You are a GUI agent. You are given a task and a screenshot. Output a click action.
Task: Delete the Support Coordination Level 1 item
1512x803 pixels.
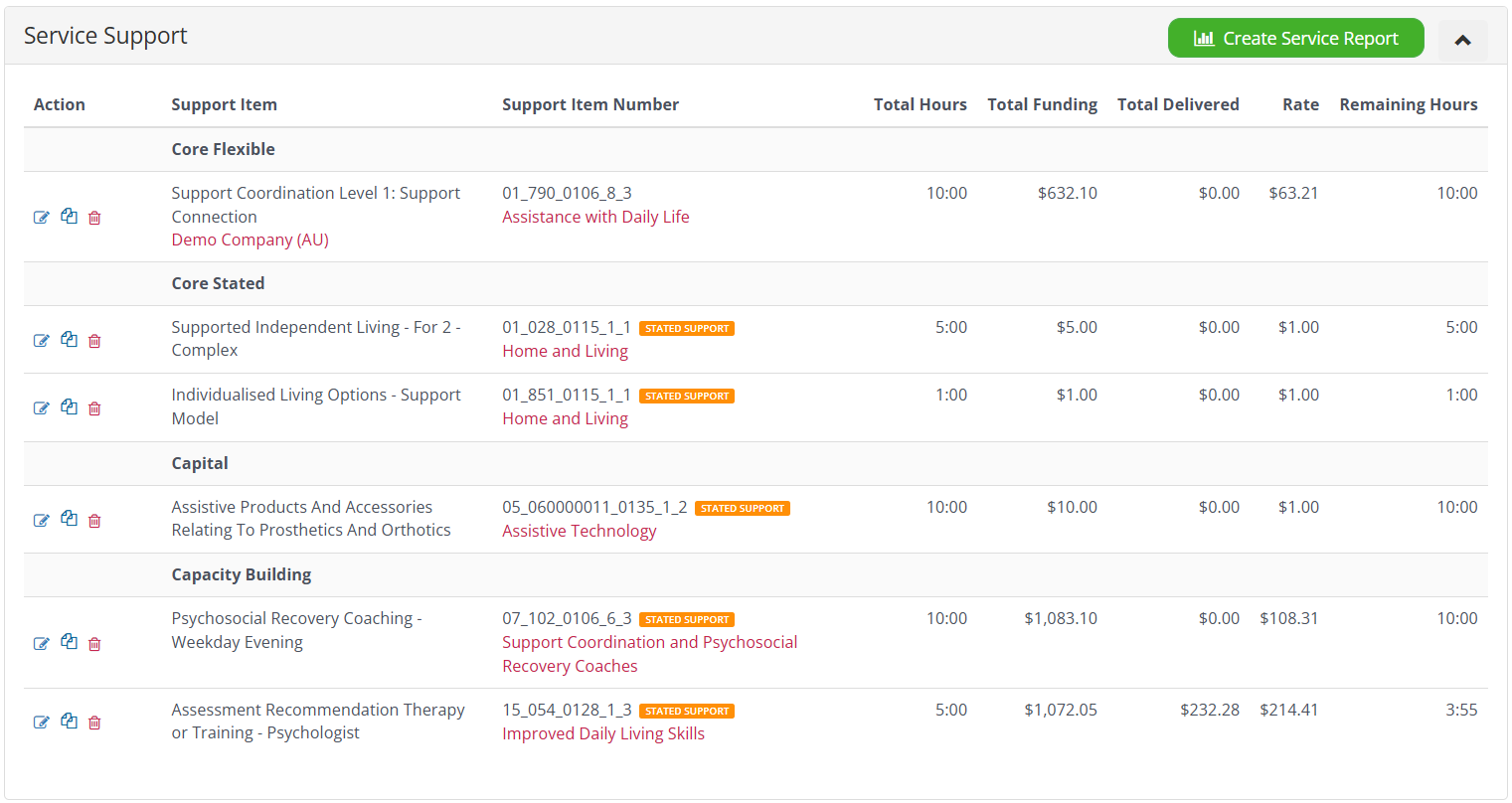(94, 218)
